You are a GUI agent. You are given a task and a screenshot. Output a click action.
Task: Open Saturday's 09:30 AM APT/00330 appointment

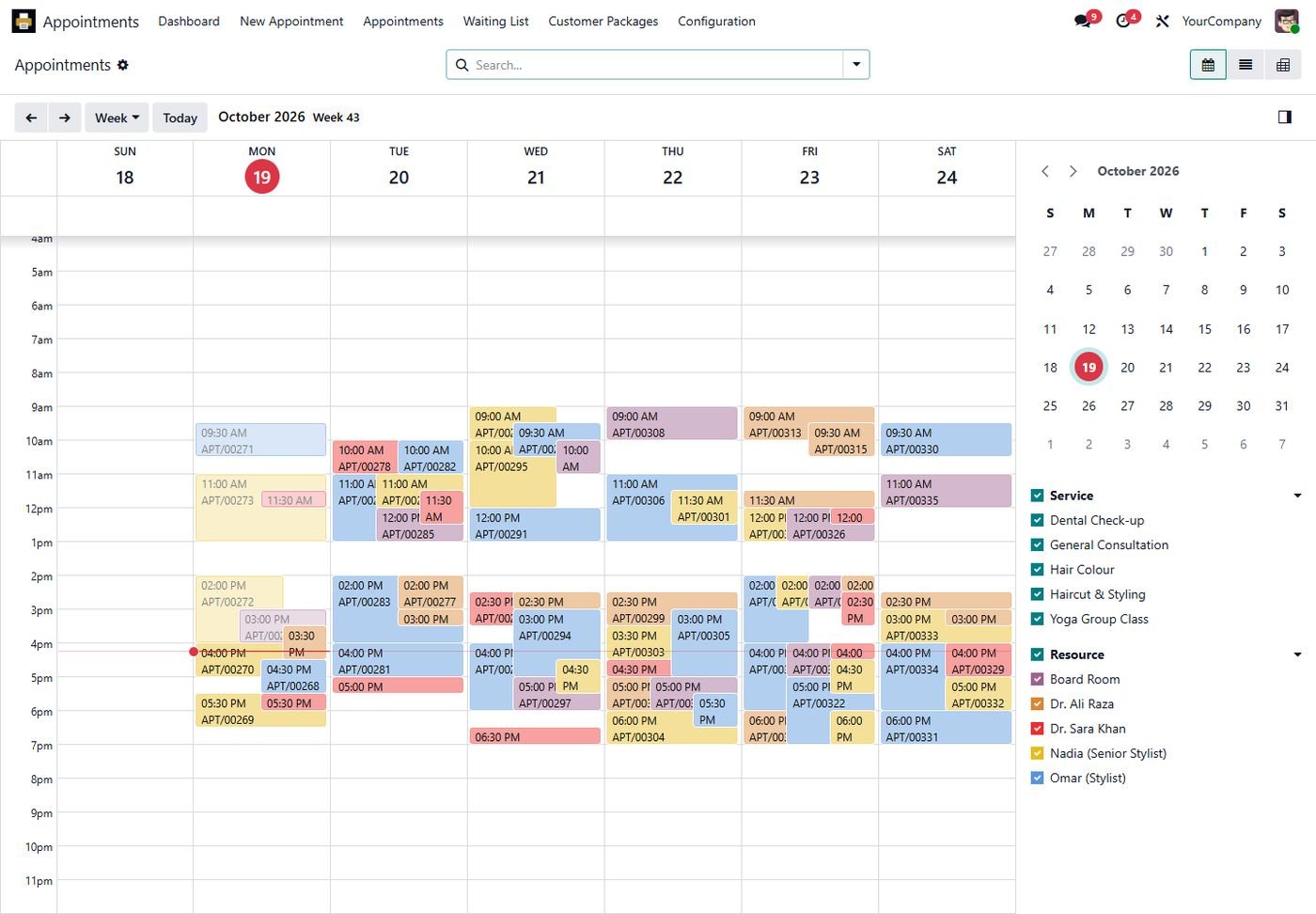946,440
